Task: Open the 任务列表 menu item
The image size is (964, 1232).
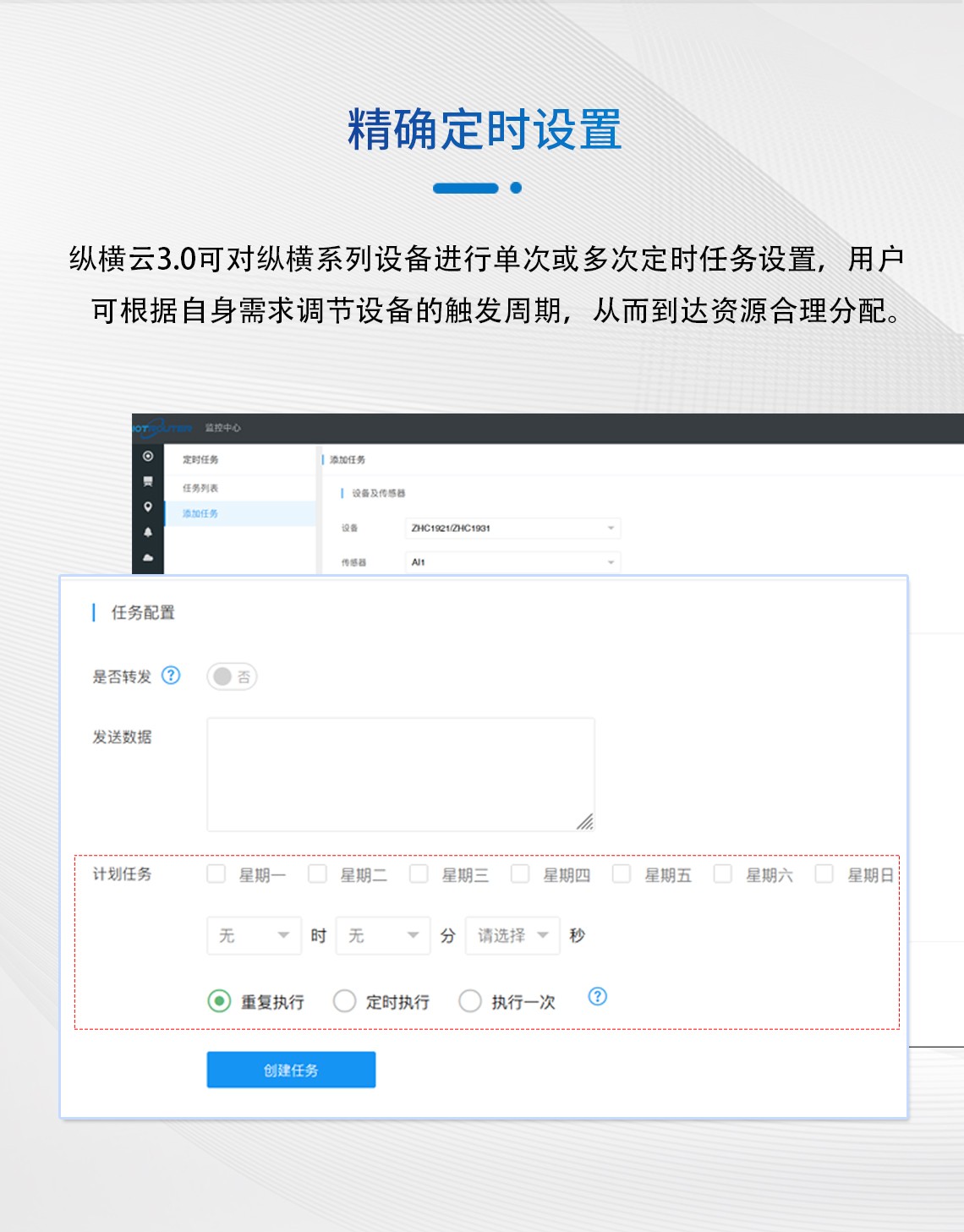Action: click(200, 488)
